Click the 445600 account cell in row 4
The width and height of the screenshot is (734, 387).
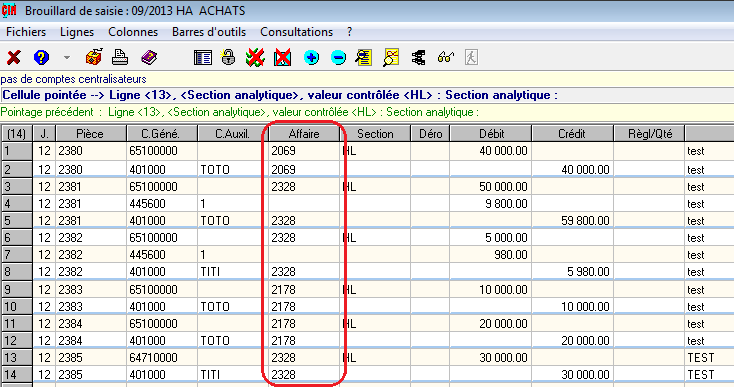(162, 204)
